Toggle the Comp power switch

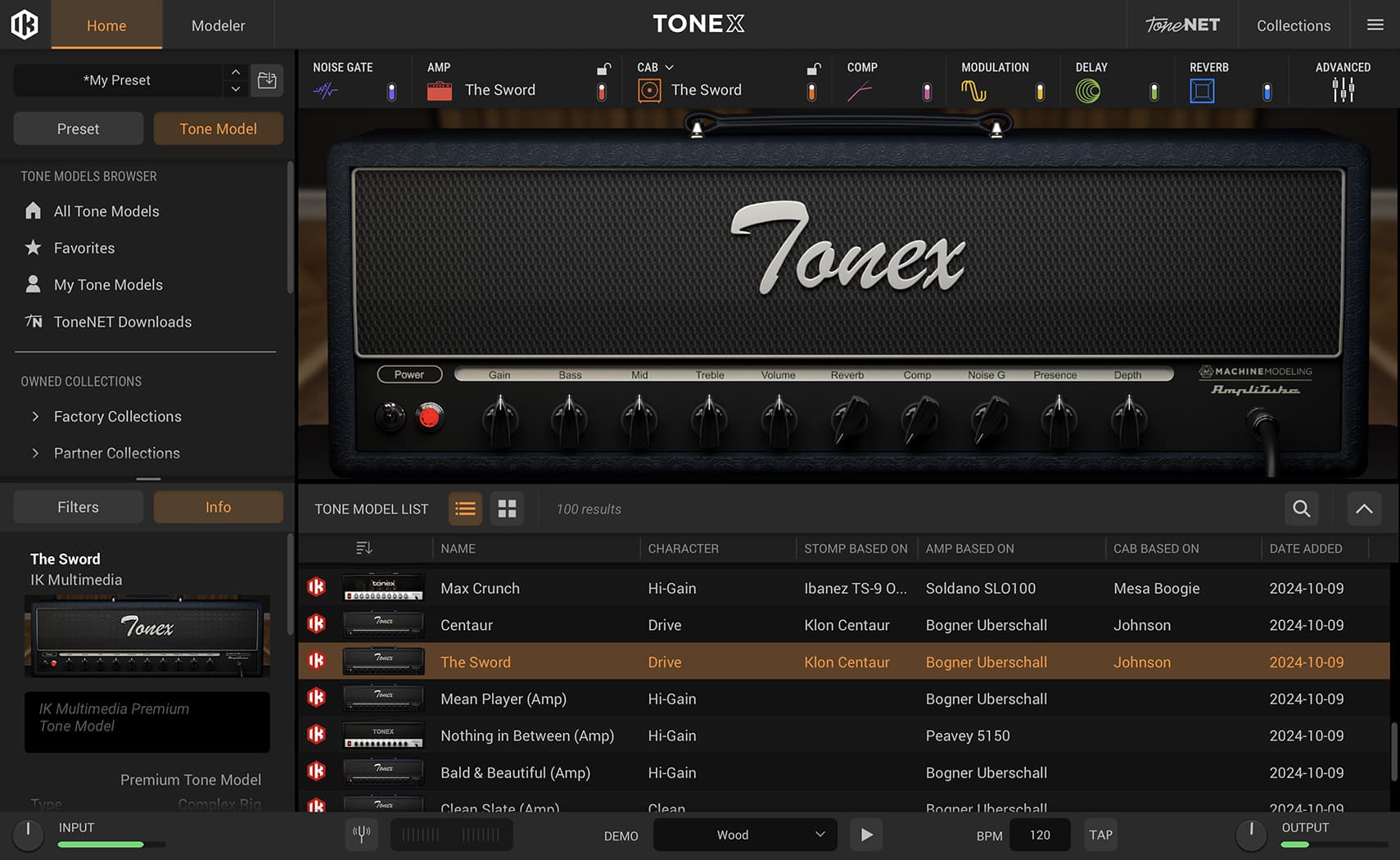tap(927, 92)
